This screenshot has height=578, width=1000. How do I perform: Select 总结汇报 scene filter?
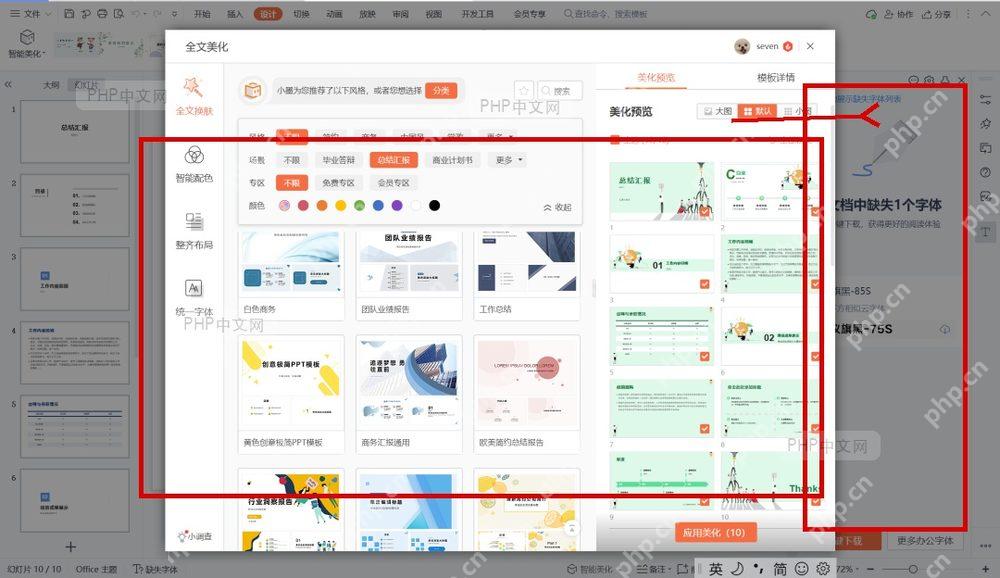(393, 160)
